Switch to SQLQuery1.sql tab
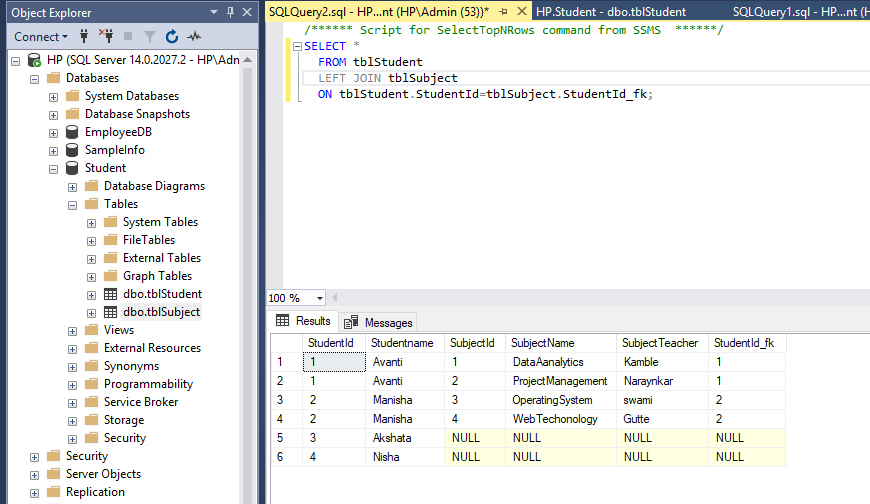 tap(799, 12)
